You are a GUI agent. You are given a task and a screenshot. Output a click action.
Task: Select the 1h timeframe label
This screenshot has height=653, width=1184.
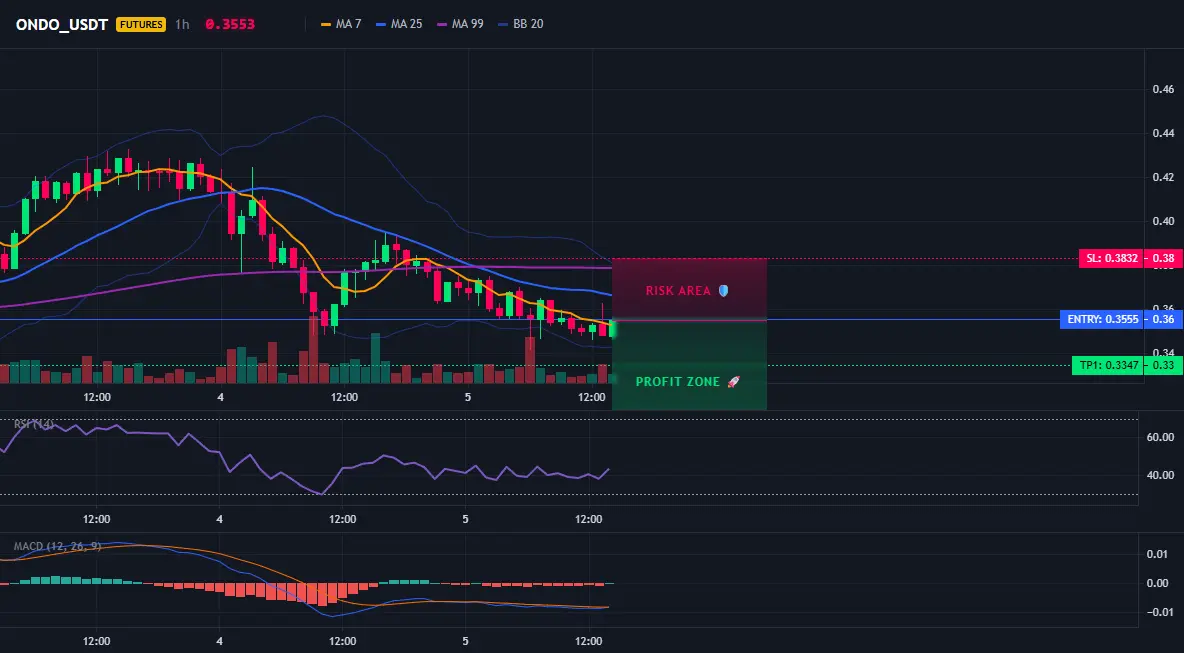tap(182, 24)
